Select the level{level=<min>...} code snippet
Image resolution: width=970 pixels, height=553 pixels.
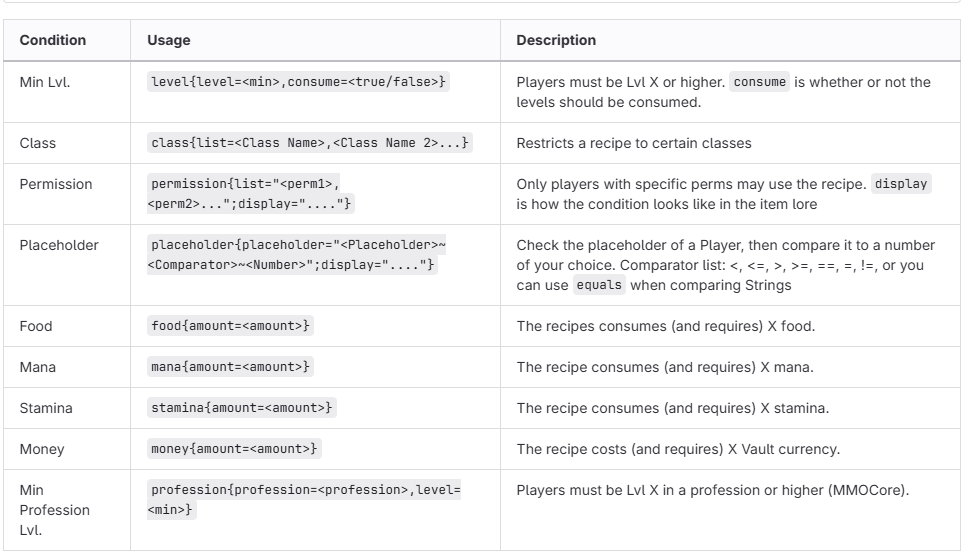tap(298, 83)
